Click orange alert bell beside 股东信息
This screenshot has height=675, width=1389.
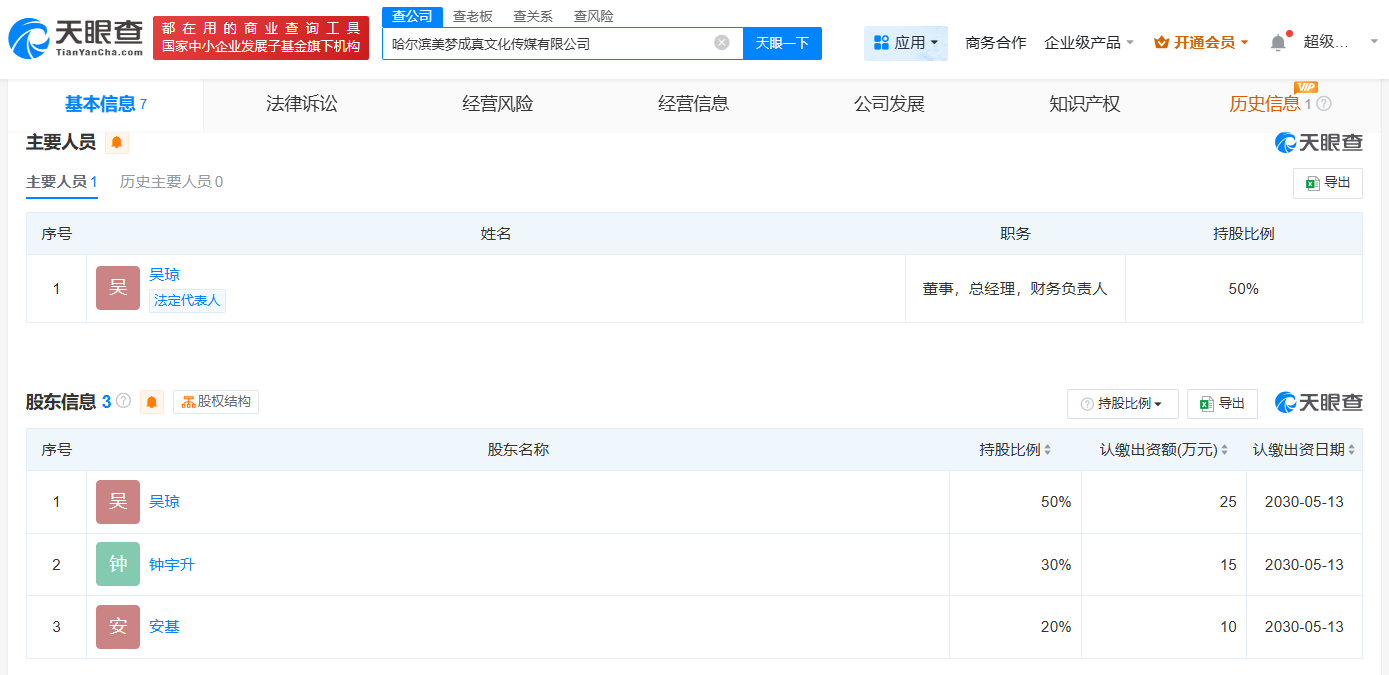[x=152, y=402]
